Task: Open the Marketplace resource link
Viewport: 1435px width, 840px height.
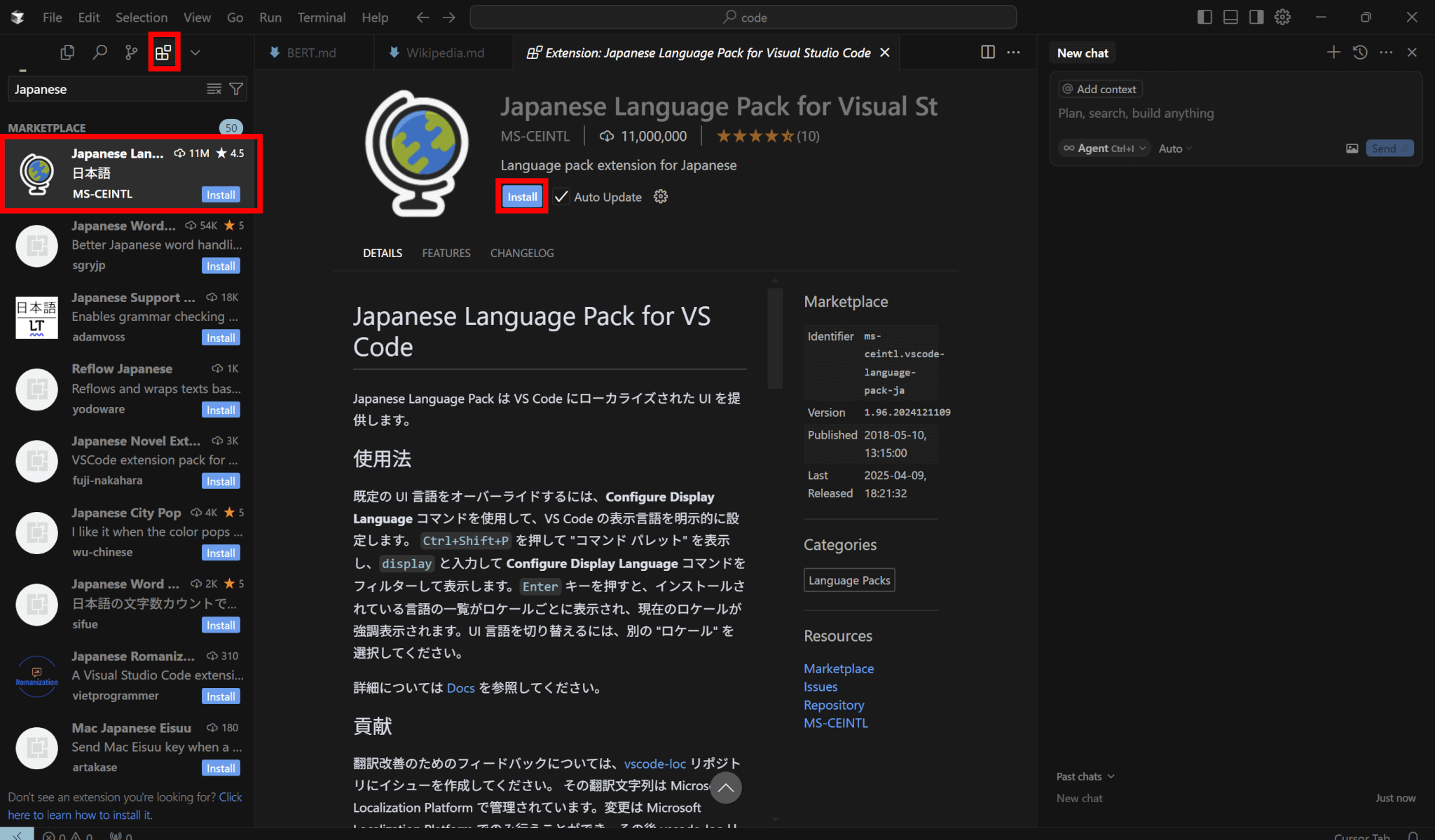Action: click(839, 668)
